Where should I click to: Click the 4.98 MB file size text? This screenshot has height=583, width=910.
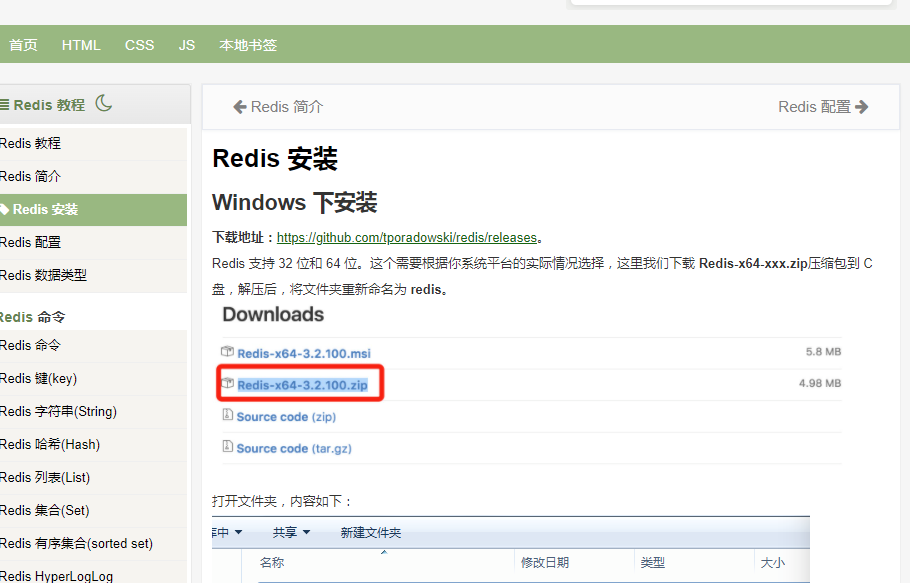tap(819, 383)
